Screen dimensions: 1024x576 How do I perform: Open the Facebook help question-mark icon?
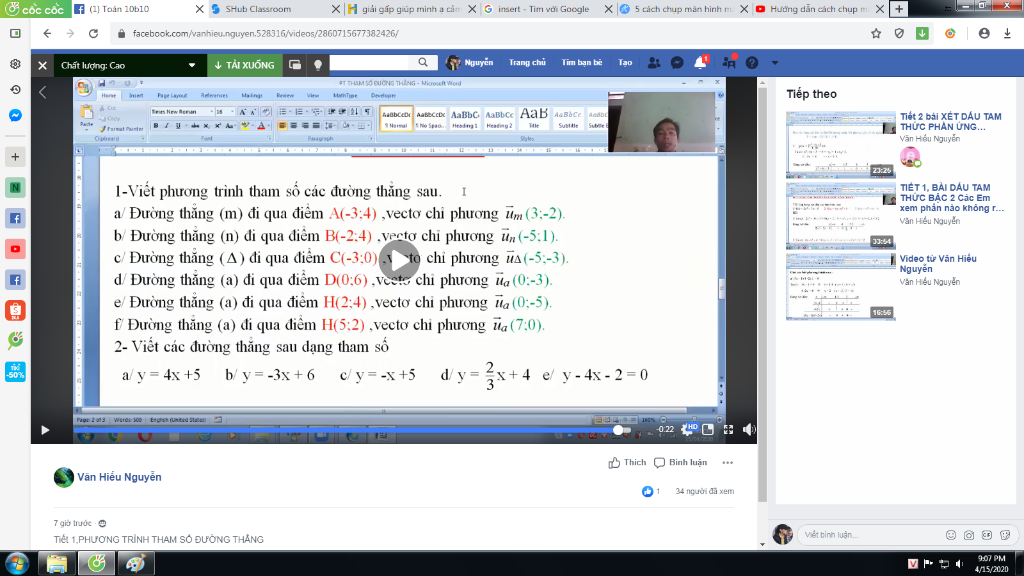752,63
